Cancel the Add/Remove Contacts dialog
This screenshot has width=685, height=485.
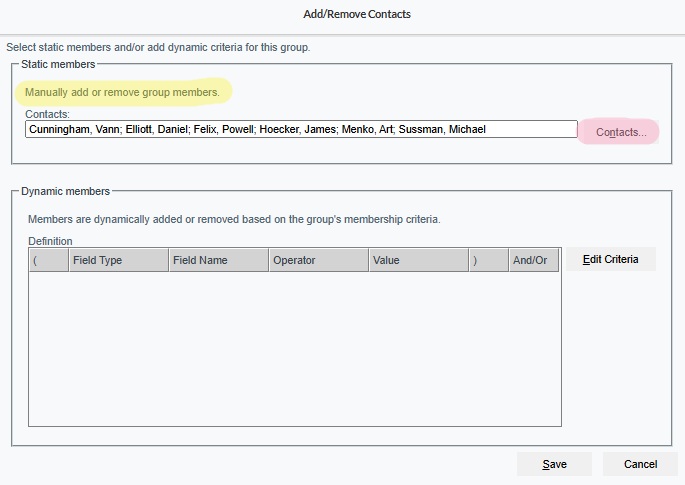(640, 464)
